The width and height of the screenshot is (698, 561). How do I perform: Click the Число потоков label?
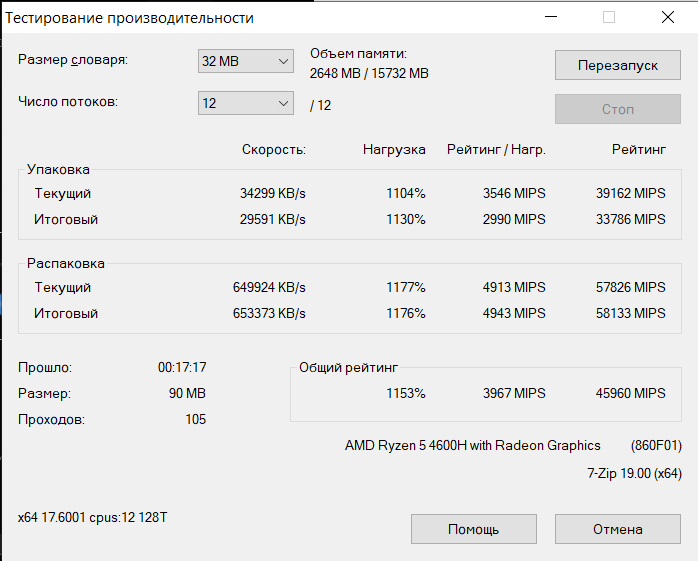[68, 102]
